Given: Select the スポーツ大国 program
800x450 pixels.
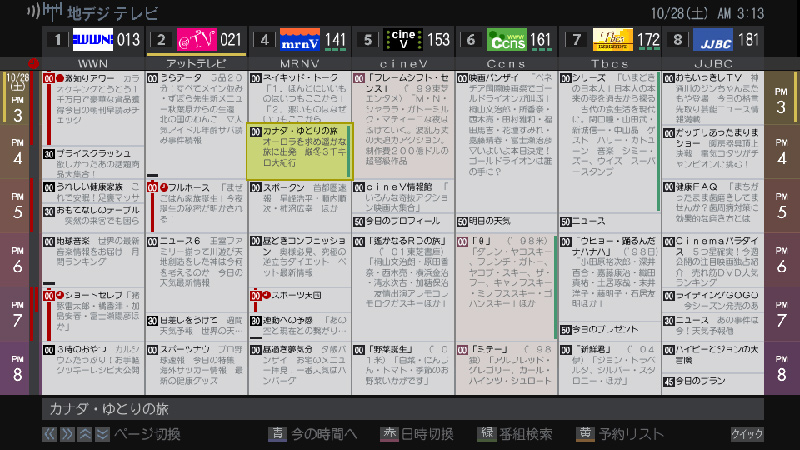Looking at the screenshot, I should click(x=300, y=301).
